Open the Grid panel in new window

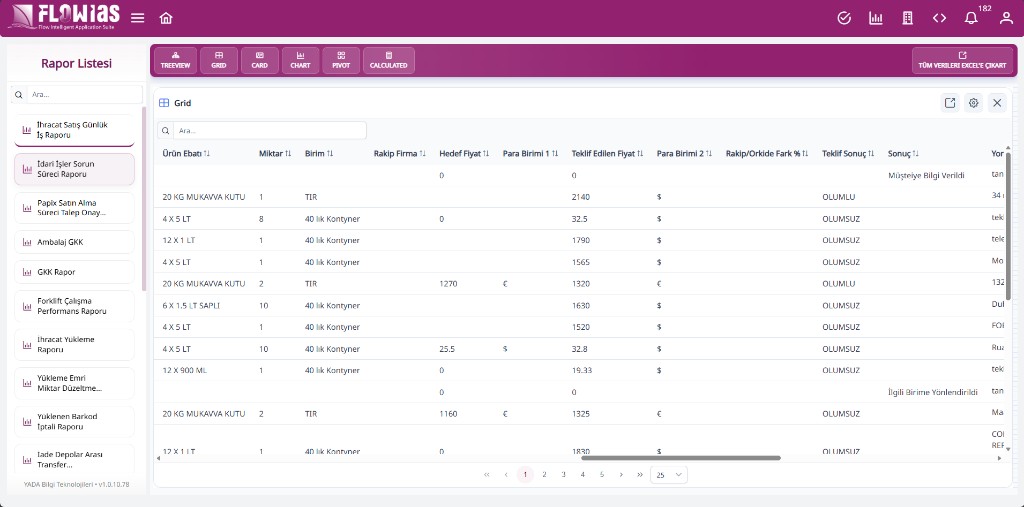click(950, 103)
